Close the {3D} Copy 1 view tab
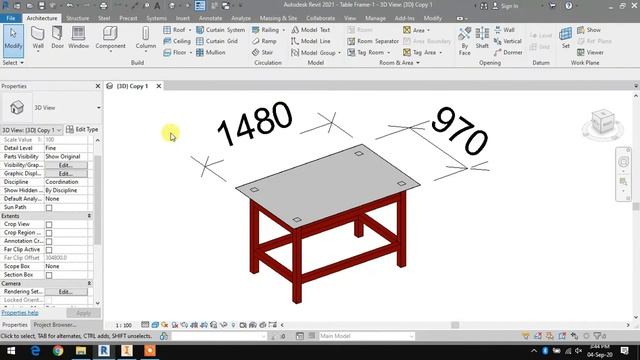 pyautogui.click(x=159, y=86)
